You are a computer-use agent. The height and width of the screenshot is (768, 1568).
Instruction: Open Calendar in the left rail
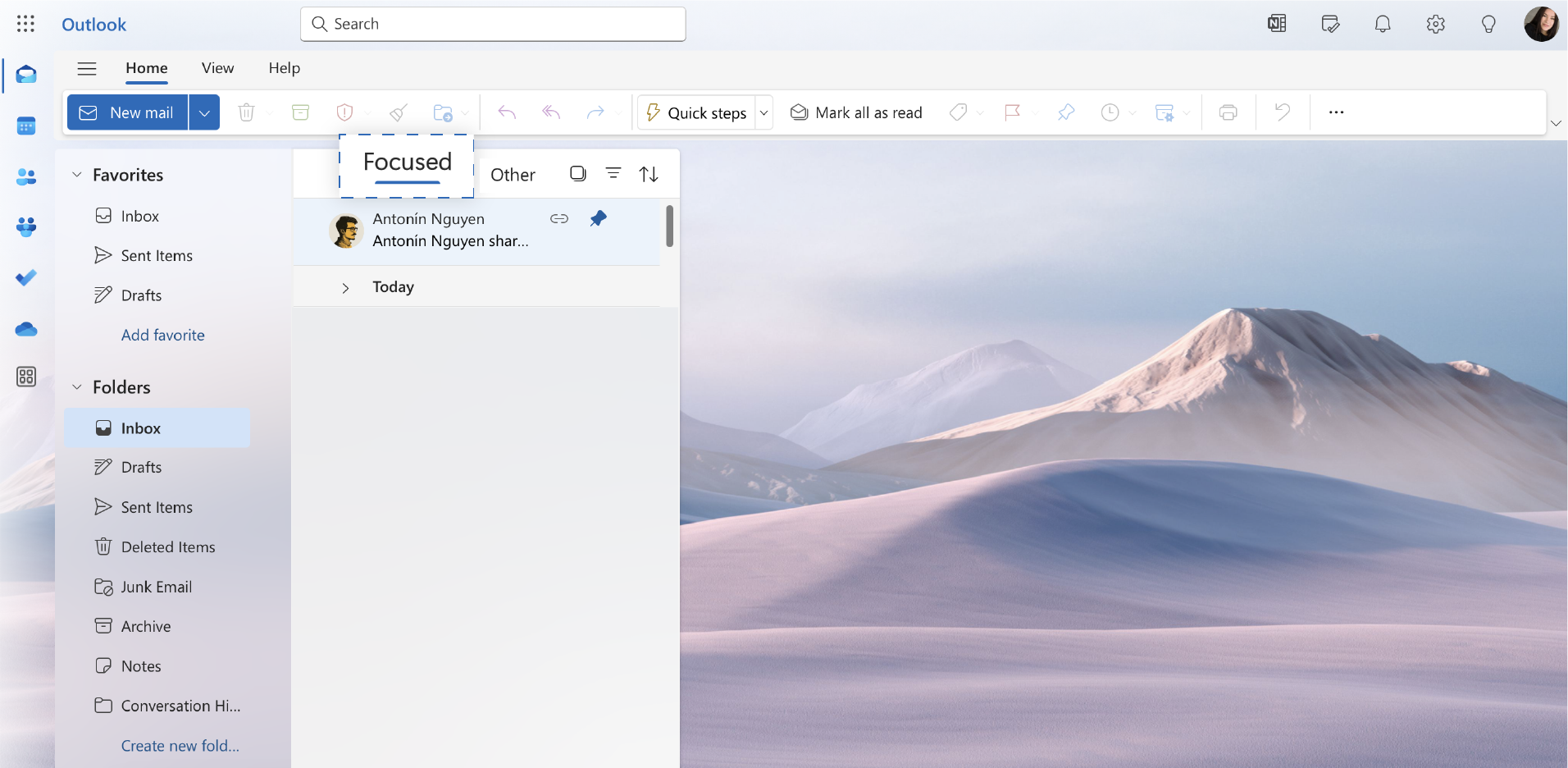point(26,126)
